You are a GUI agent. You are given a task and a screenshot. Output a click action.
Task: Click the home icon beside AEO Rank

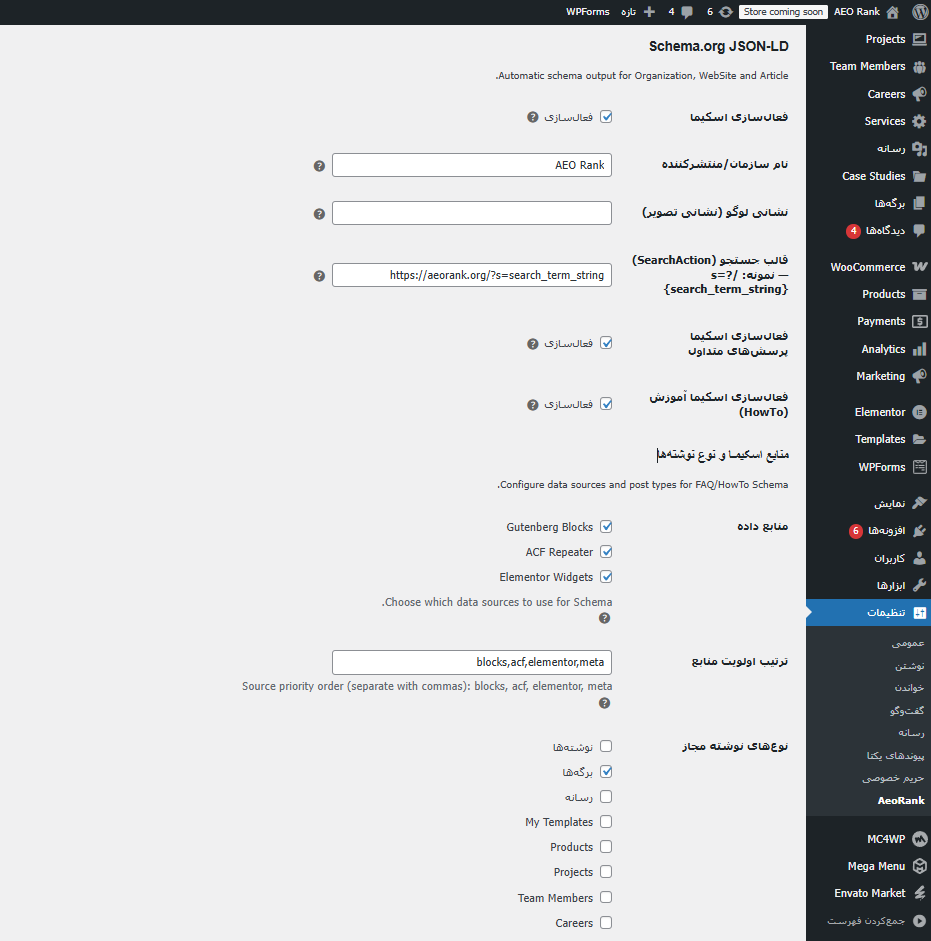coord(892,12)
